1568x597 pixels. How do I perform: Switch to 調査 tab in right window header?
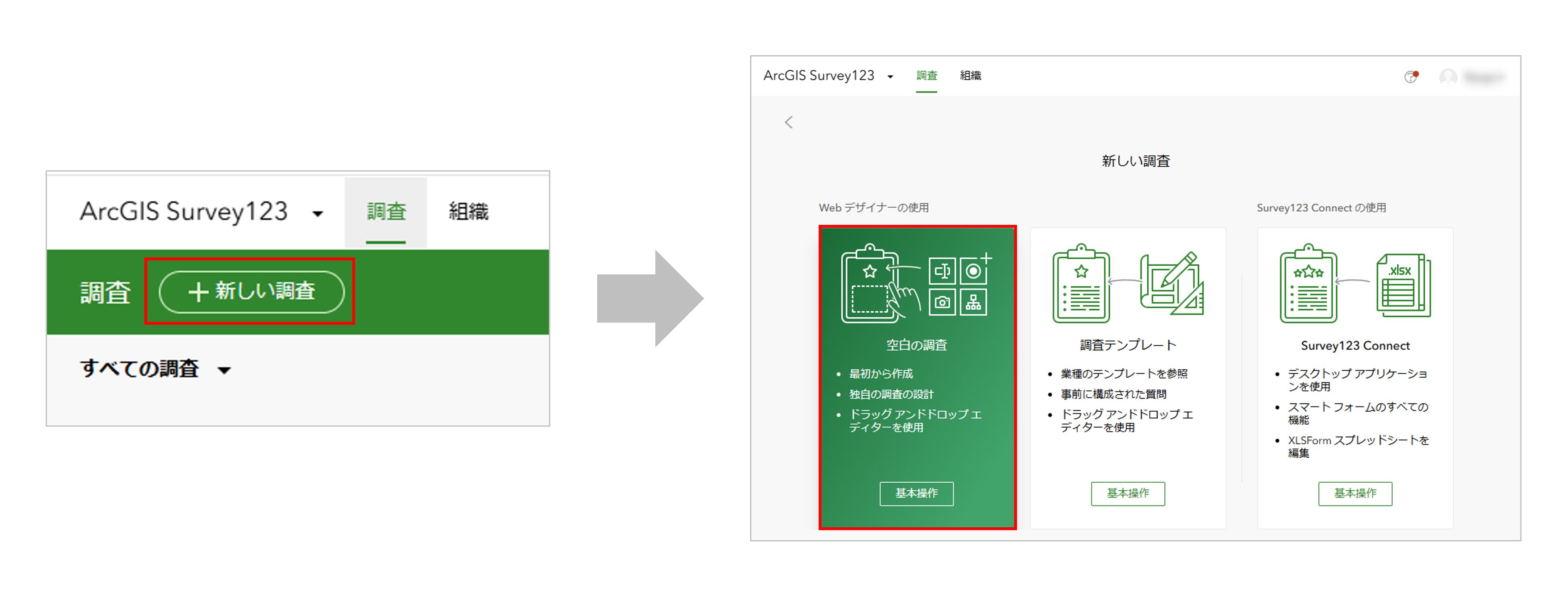[926, 76]
